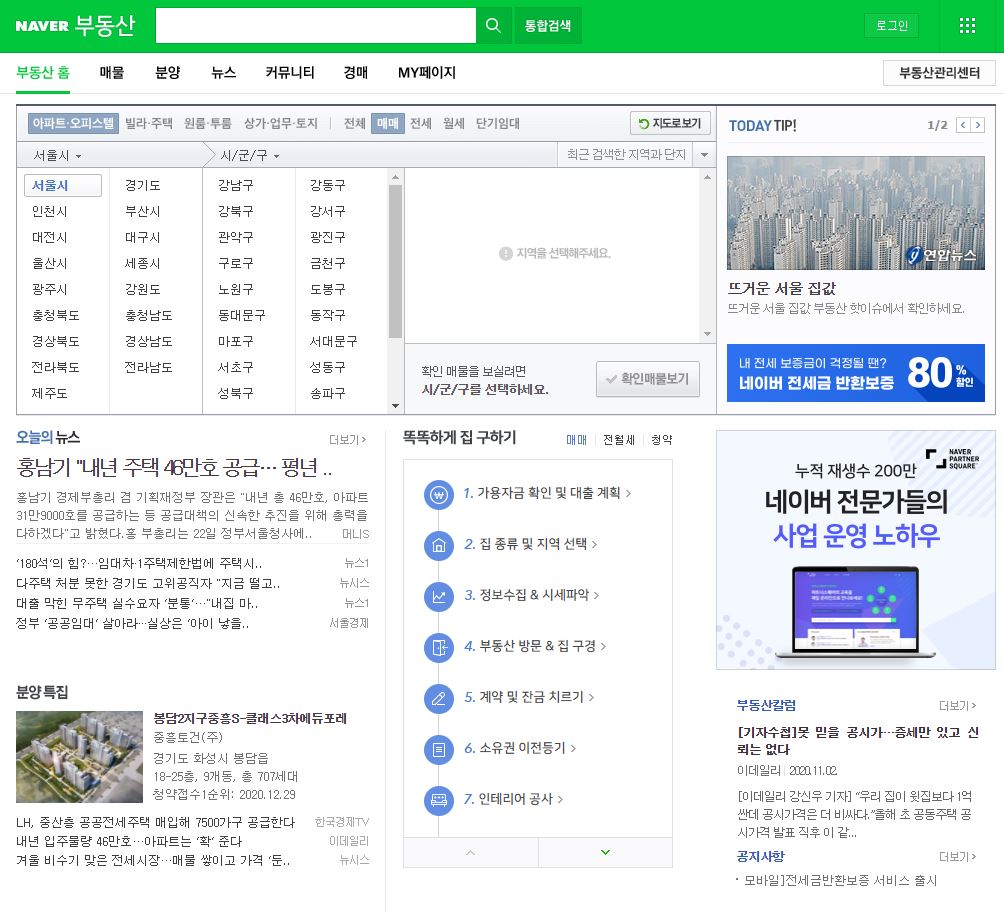Open the 분양 menu tab

tap(168, 72)
